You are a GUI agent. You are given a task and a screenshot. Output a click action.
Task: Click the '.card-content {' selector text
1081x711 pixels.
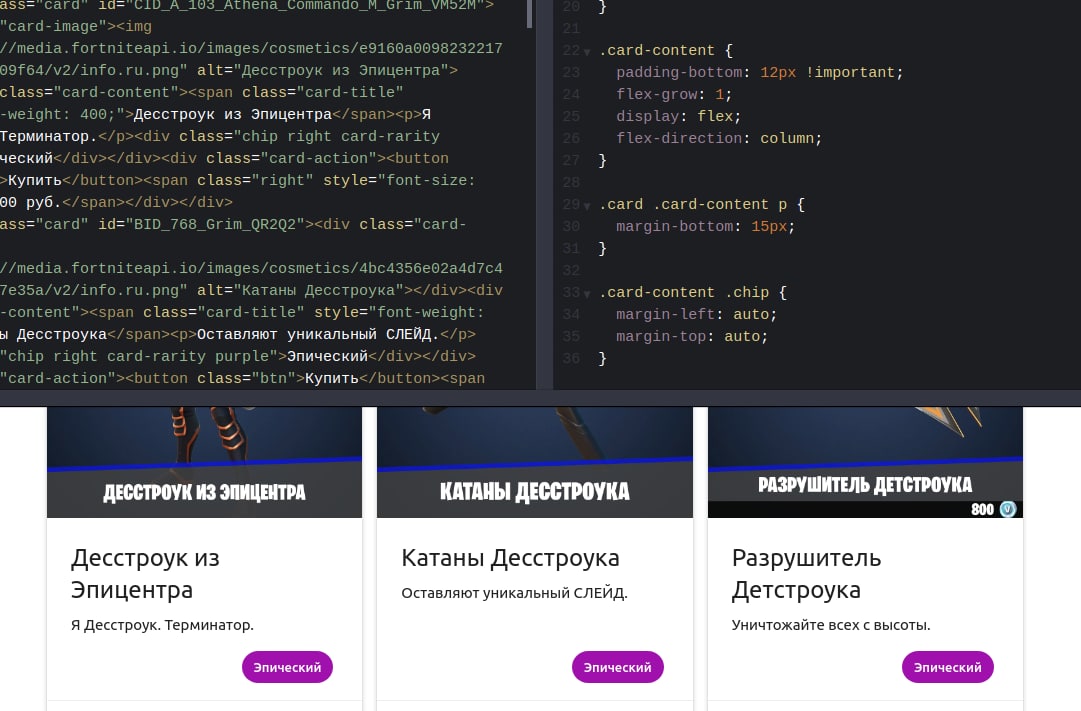(x=666, y=50)
